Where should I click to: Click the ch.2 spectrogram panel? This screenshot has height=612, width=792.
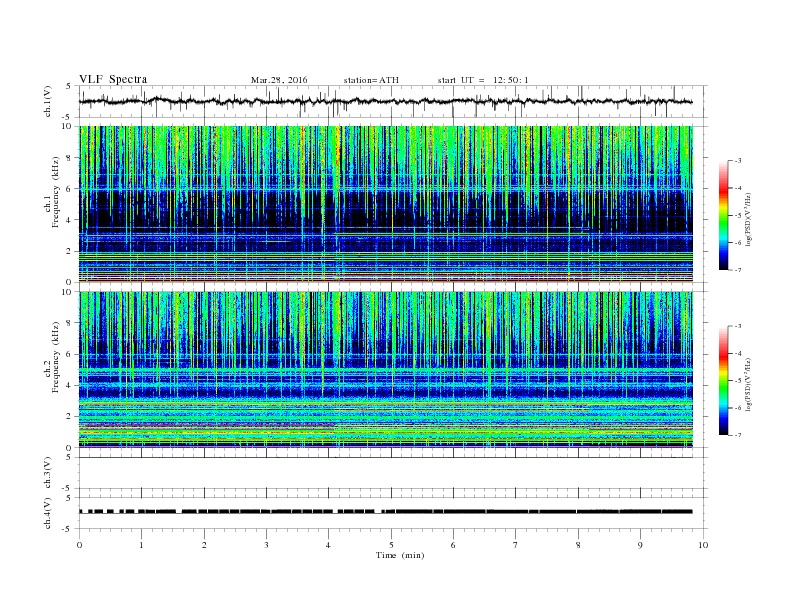[386, 370]
